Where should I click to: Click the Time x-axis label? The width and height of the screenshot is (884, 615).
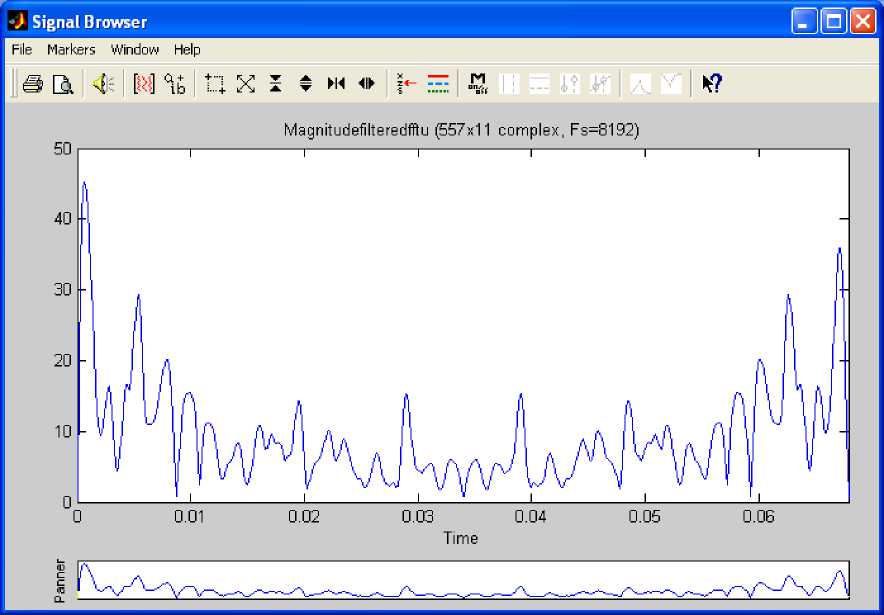461,538
